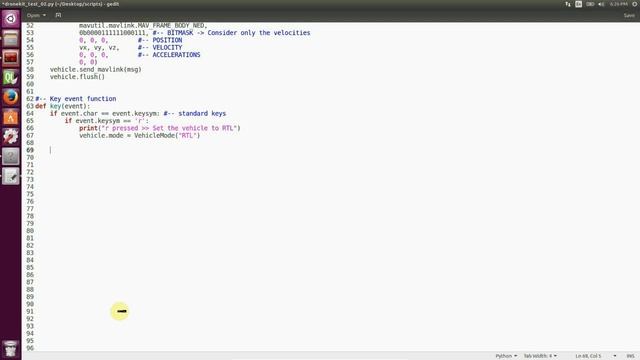Open Python language selector in status bar
The height and width of the screenshot is (360, 640).
506,356
